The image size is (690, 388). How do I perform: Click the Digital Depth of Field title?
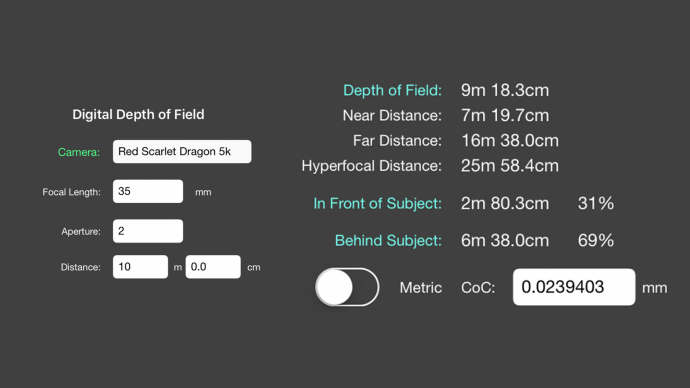tap(138, 114)
